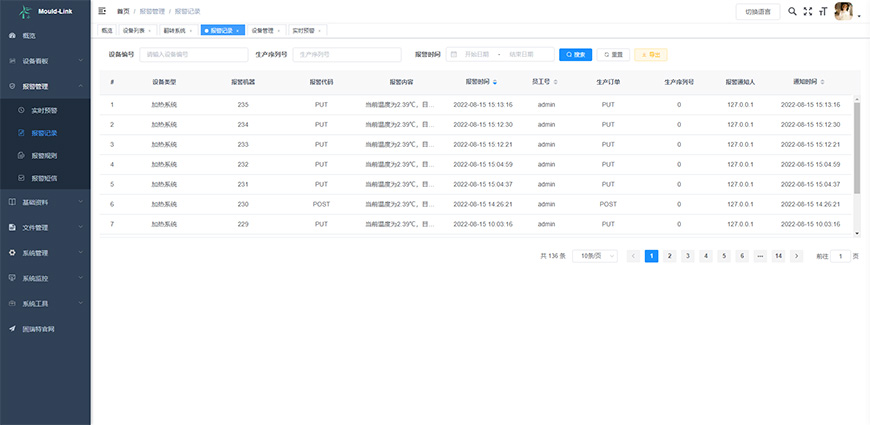
Task: Expand the 设备看板 sidebar menu
Action: coord(45,61)
